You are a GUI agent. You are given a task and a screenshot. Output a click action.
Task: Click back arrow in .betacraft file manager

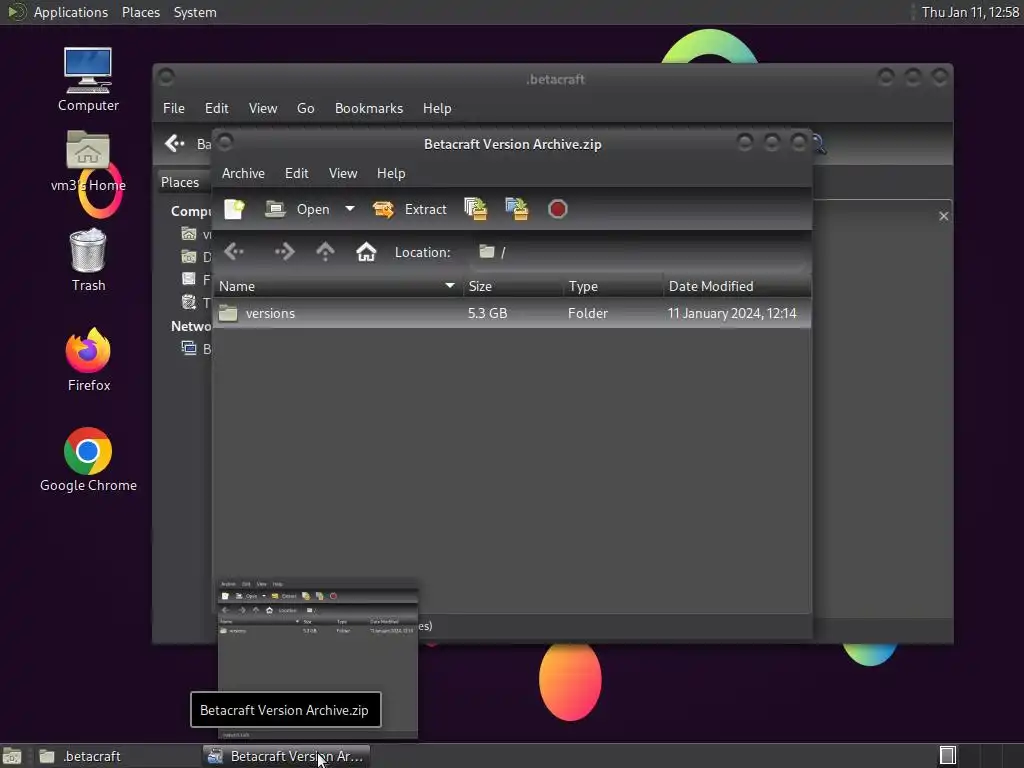pos(174,144)
